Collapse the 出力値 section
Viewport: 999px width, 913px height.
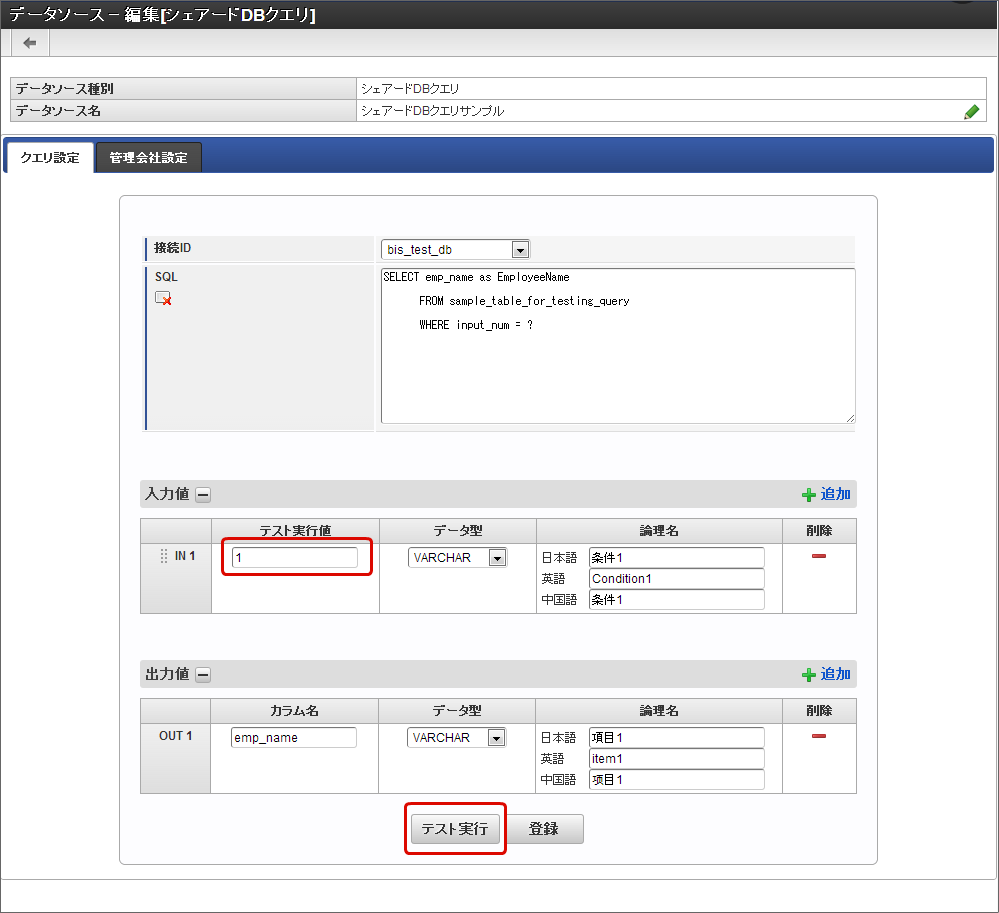pyautogui.click(x=203, y=674)
